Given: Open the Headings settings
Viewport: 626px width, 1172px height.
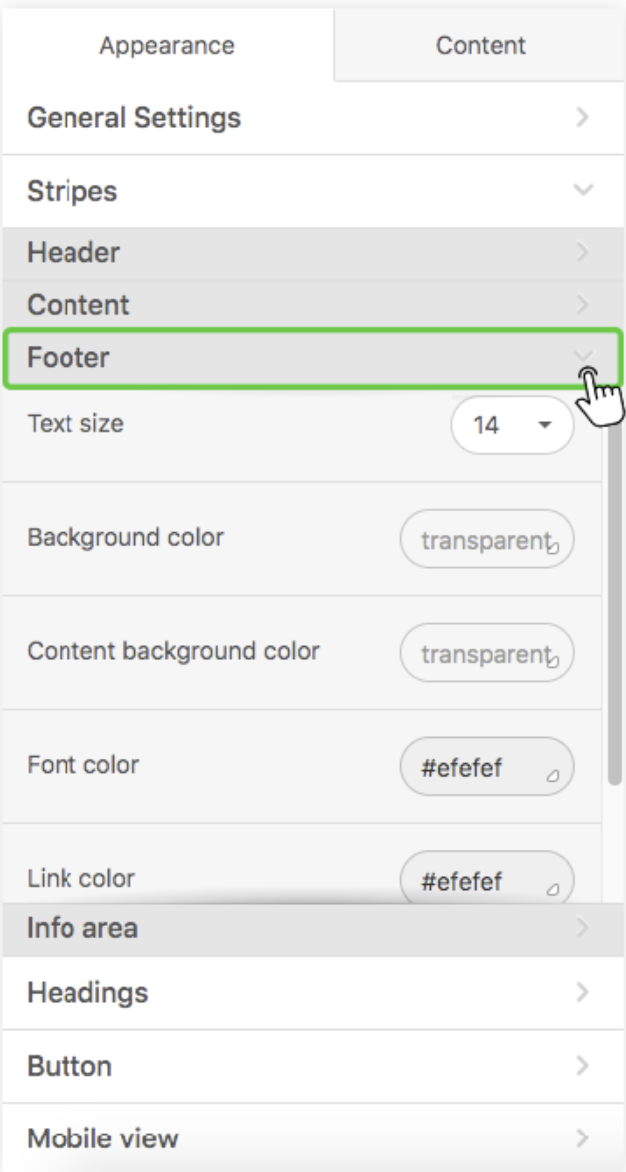Looking at the screenshot, I should coord(313,993).
